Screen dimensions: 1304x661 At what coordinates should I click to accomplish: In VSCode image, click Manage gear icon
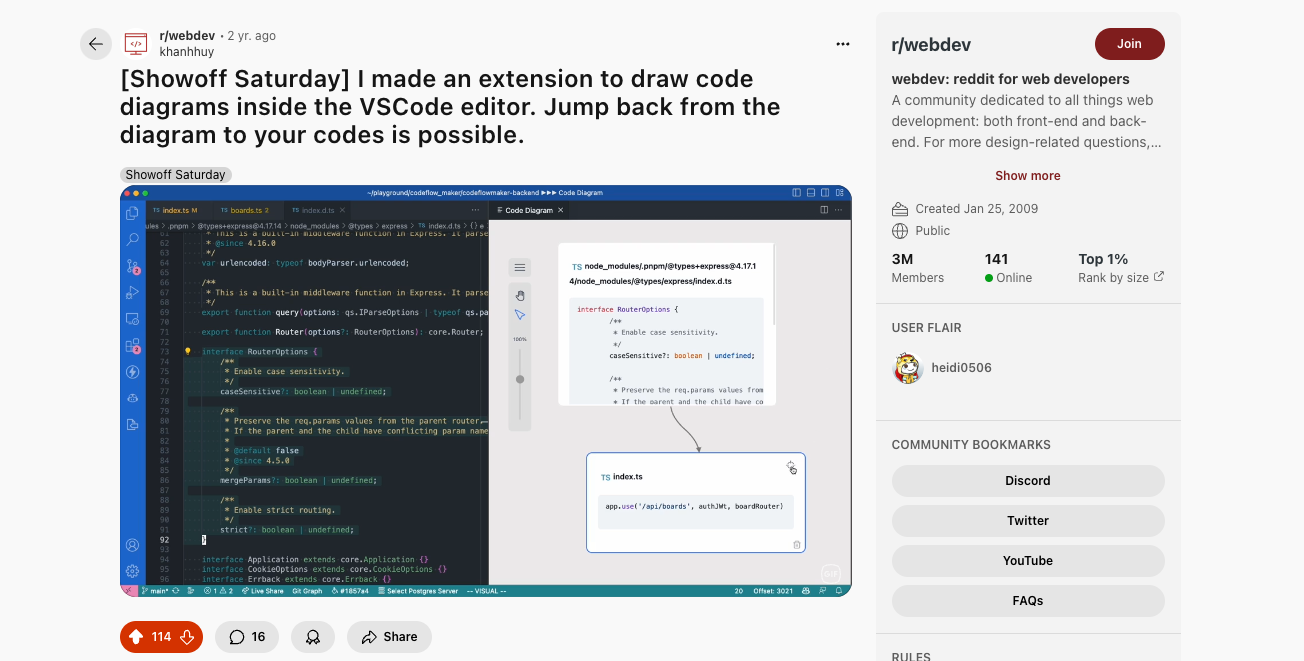(x=132, y=571)
